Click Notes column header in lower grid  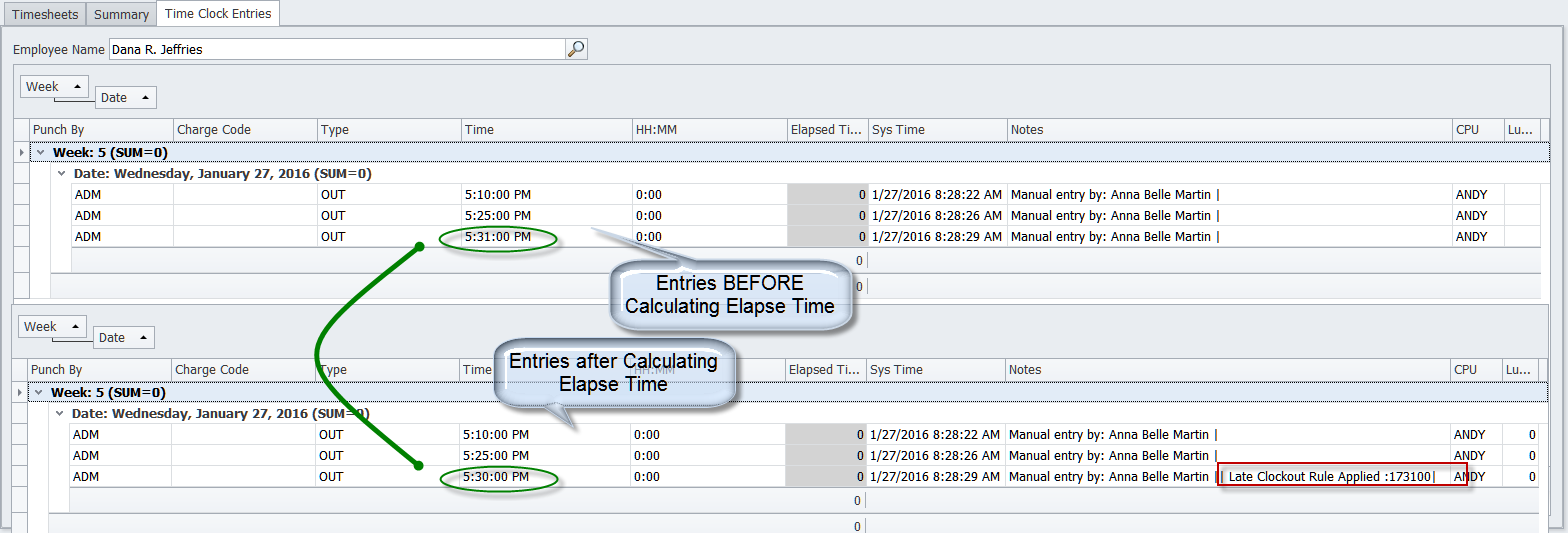point(1227,369)
